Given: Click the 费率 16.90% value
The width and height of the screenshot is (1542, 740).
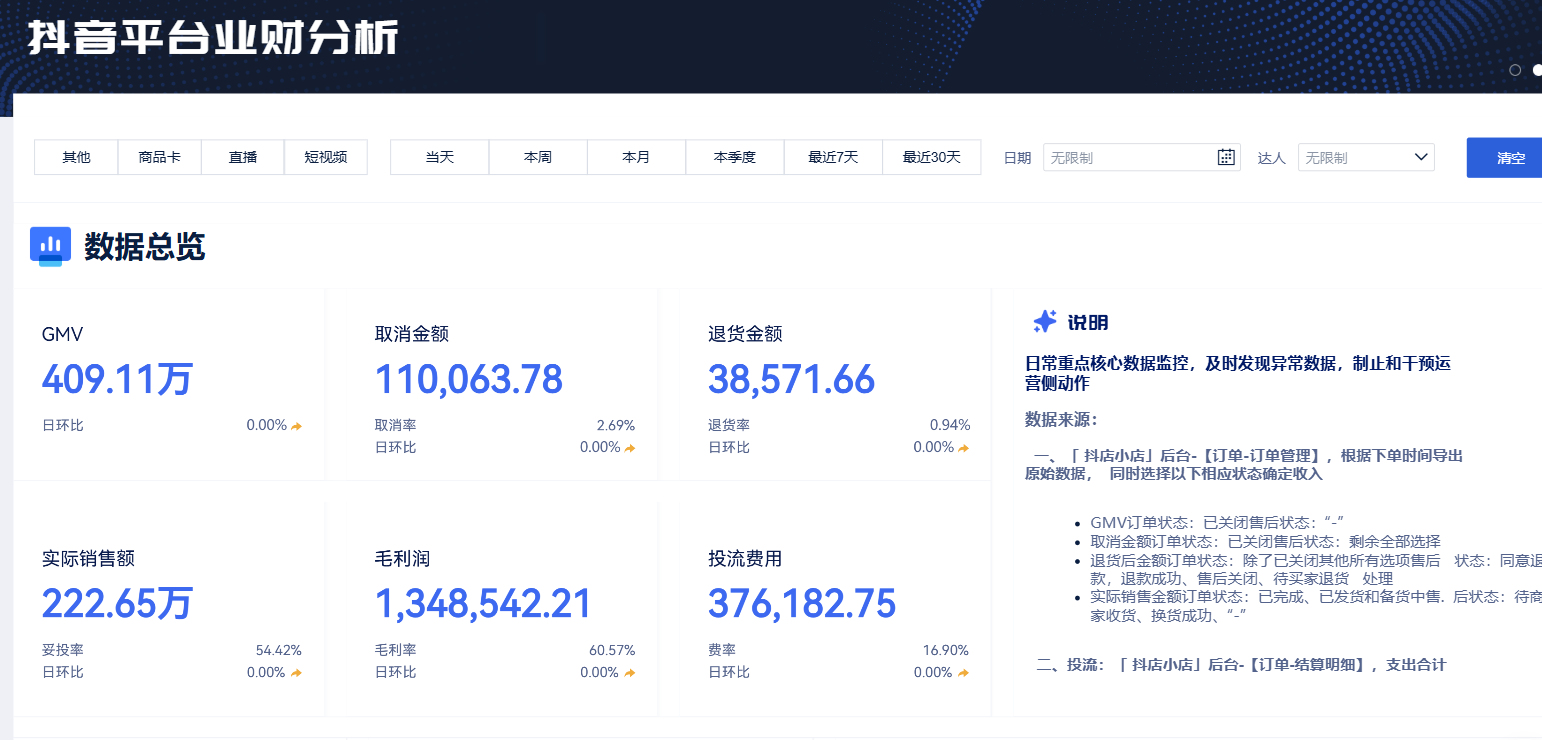Looking at the screenshot, I should tap(946, 651).
